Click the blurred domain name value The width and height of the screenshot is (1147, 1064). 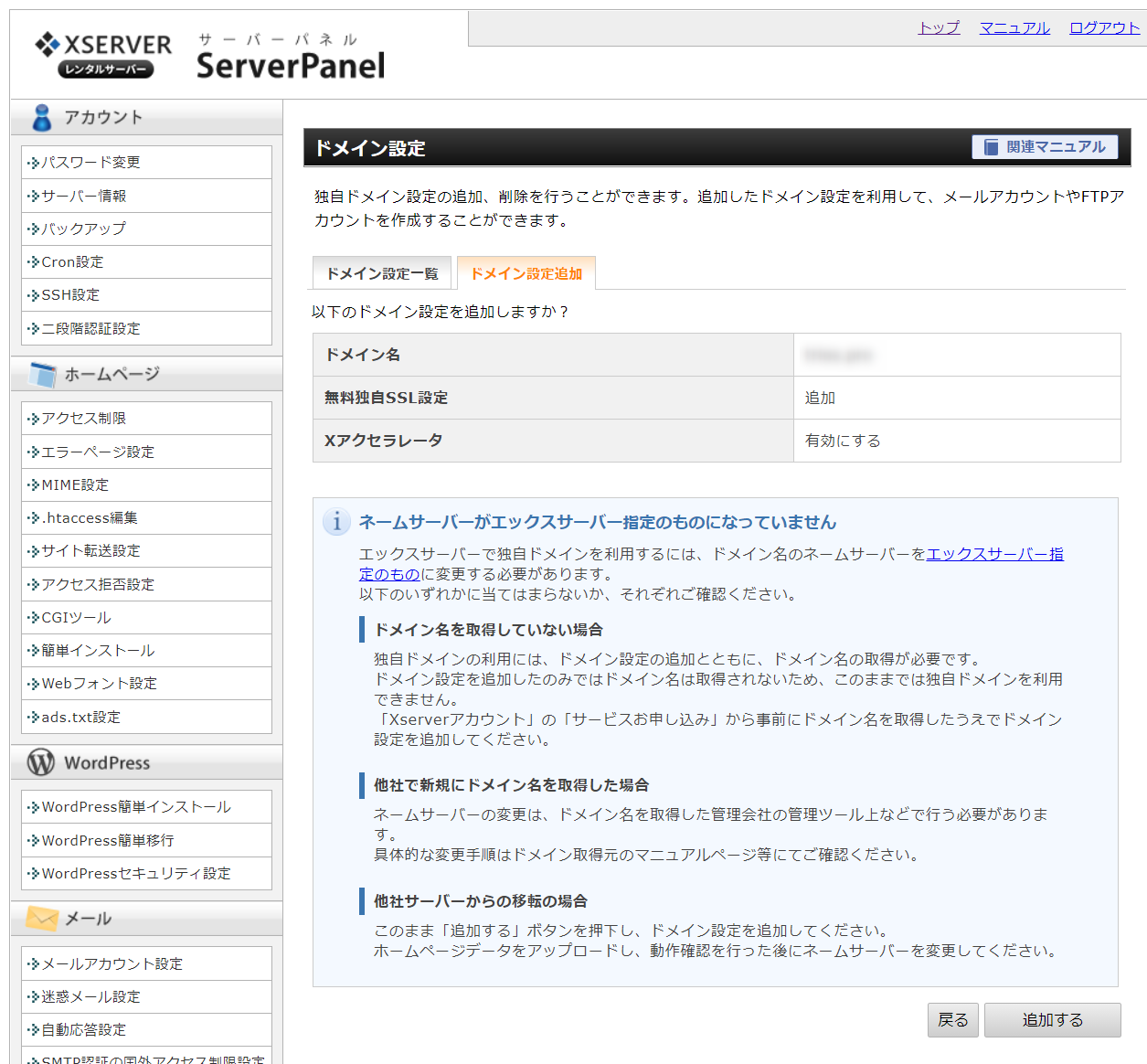pyautogui.click(x=838, y=355)
